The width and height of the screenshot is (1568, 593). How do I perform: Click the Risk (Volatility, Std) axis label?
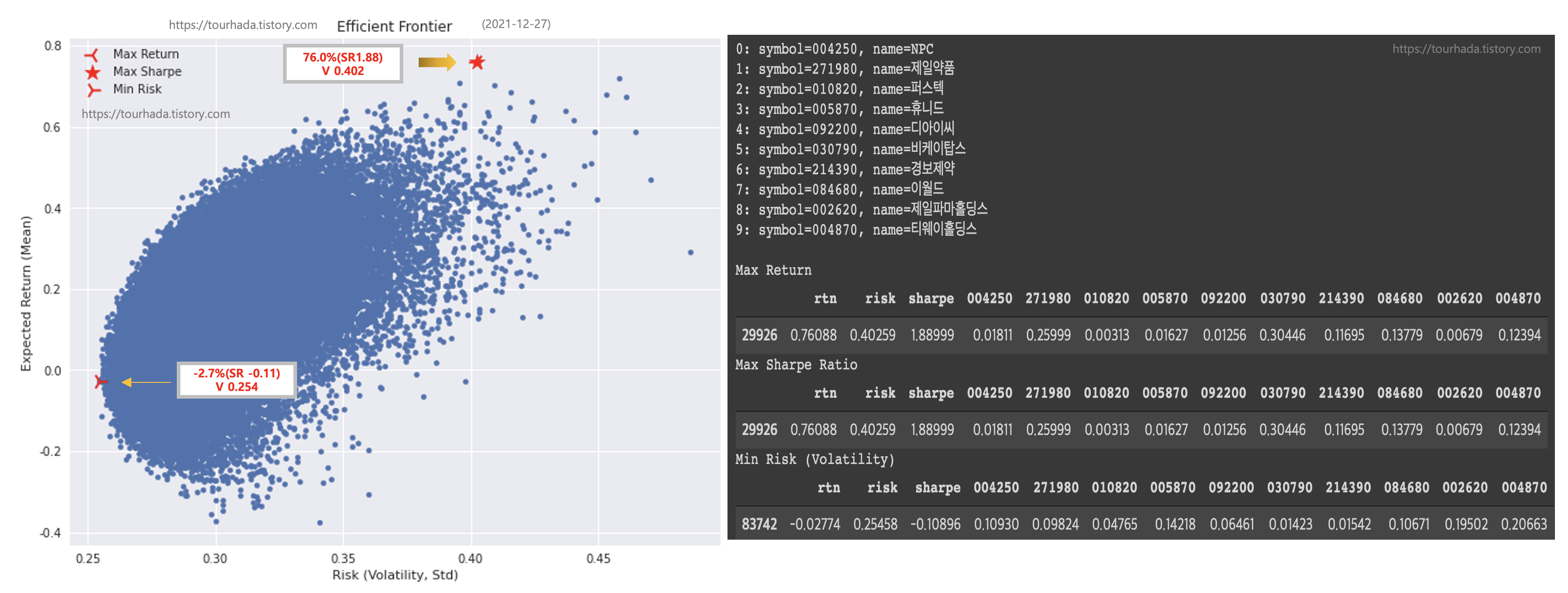[x=394, y=575]
